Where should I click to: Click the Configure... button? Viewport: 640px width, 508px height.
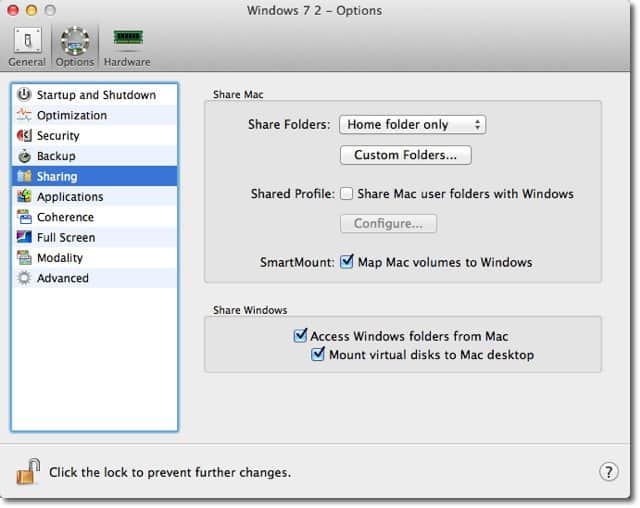[x=388, y=224]
